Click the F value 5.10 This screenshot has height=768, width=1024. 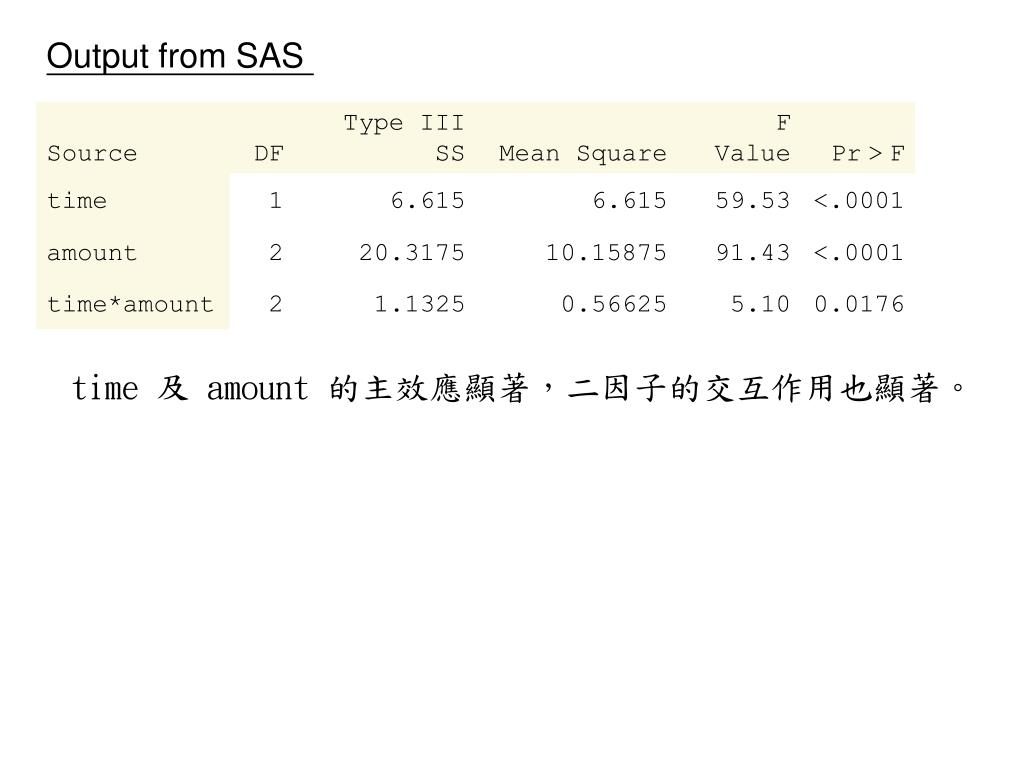click(x=760, y=304)
